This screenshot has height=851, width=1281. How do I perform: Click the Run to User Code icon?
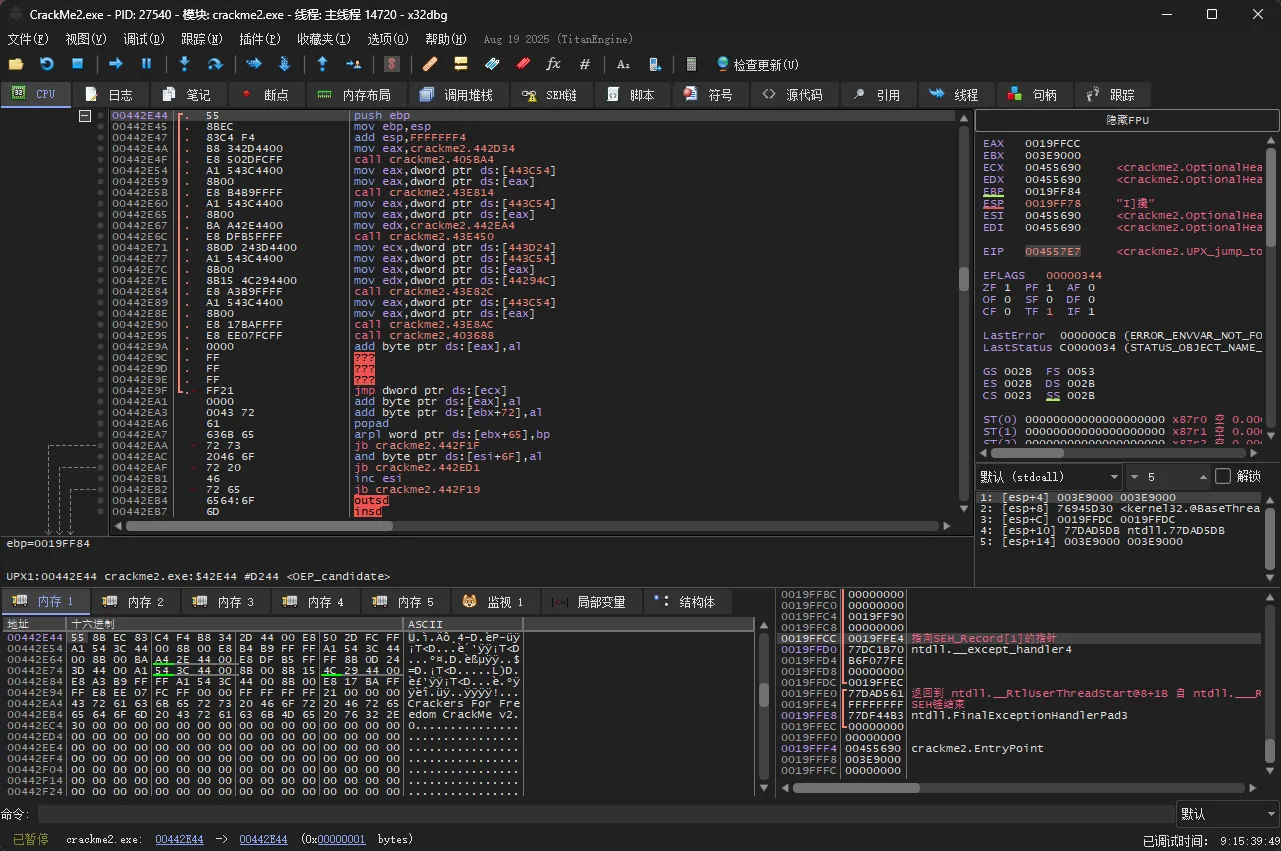point(353,64)
